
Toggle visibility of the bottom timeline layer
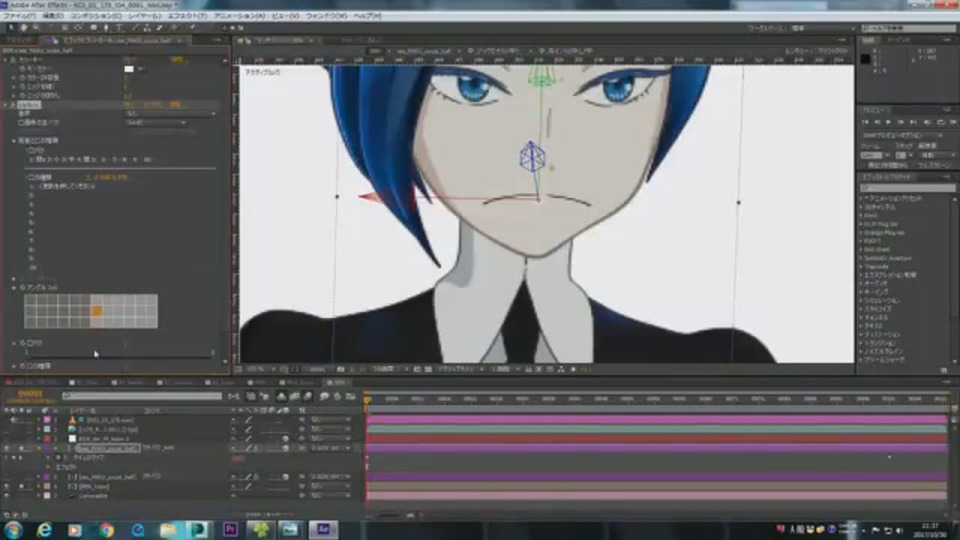point(7,495)
